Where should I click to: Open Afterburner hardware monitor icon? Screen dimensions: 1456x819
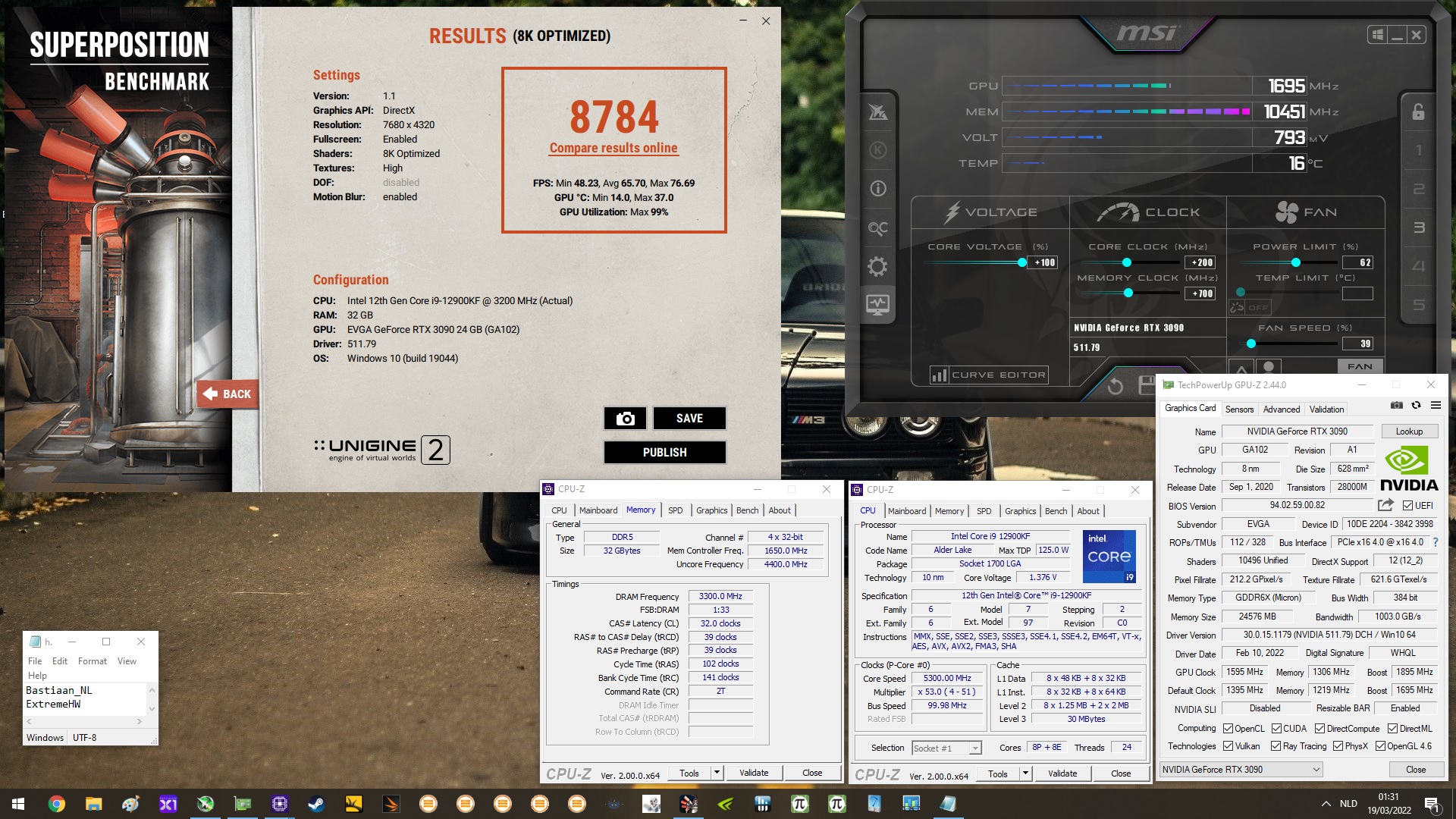tap(877, 305)
